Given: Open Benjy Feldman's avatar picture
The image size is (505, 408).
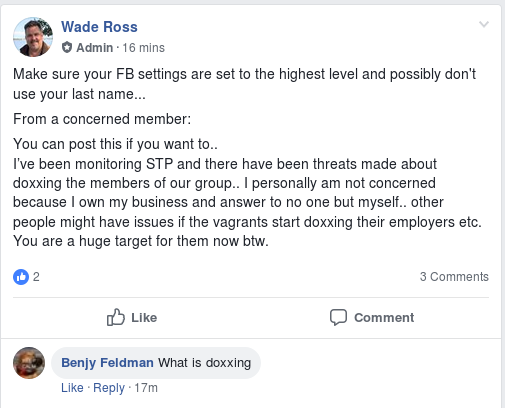Looking at the screenshot, I should [29, 363].
